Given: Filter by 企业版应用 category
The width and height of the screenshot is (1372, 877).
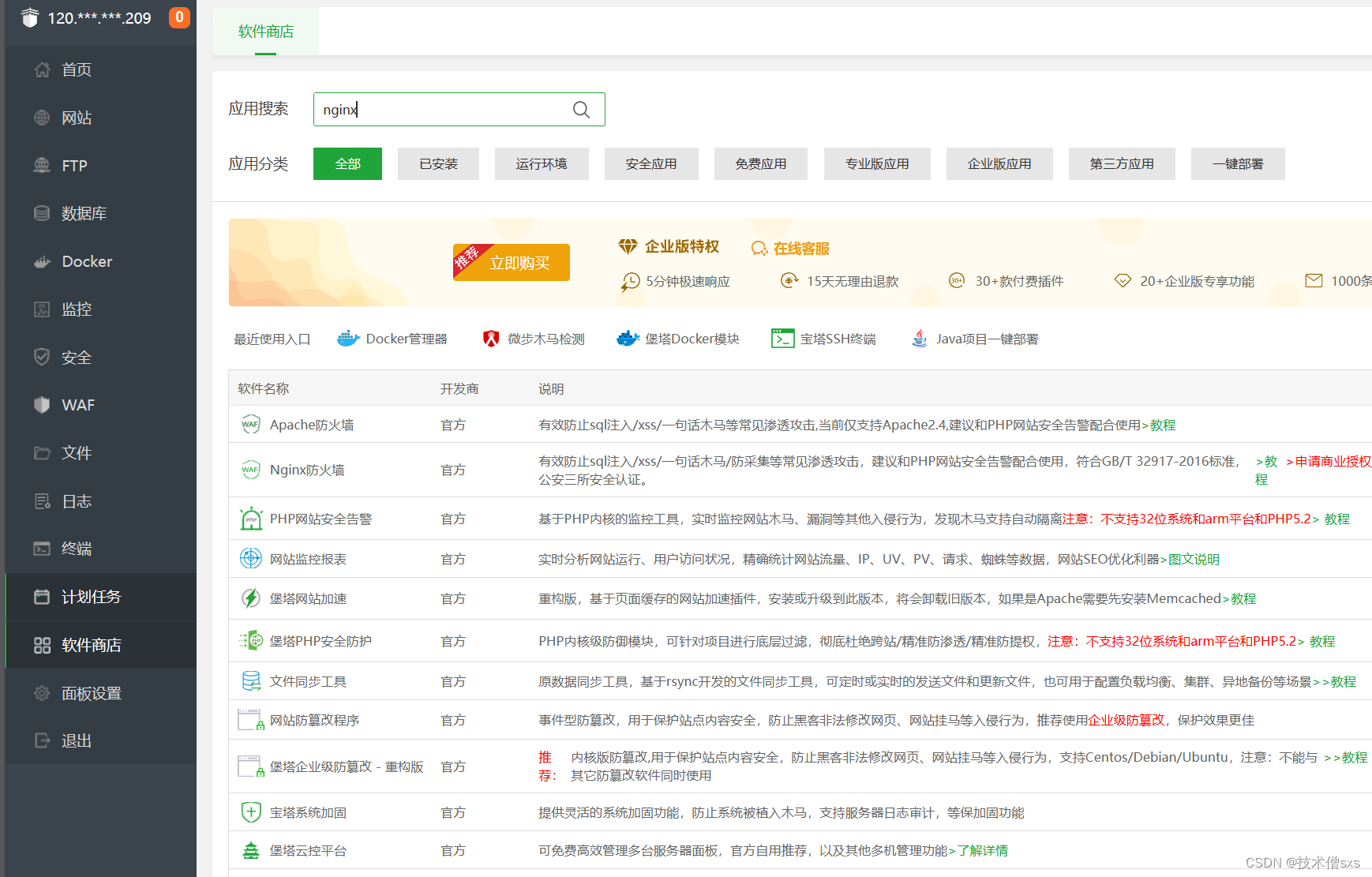Looking at the screenshot, I should pyautogui.click(x=999, y=163).
